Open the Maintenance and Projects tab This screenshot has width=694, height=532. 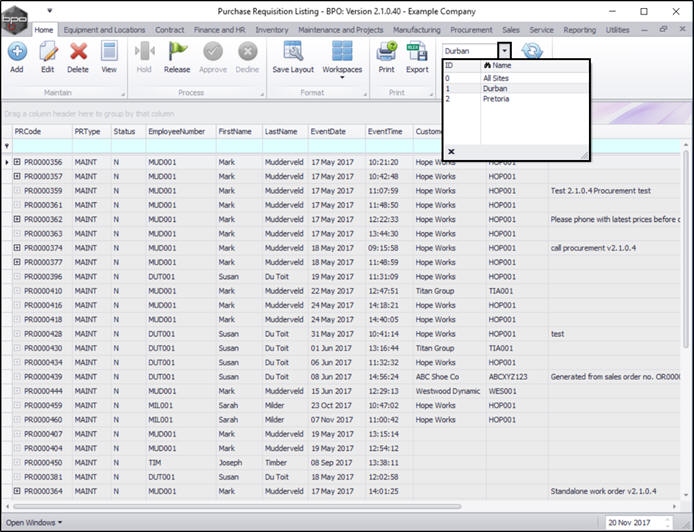(x=340, y=30)
